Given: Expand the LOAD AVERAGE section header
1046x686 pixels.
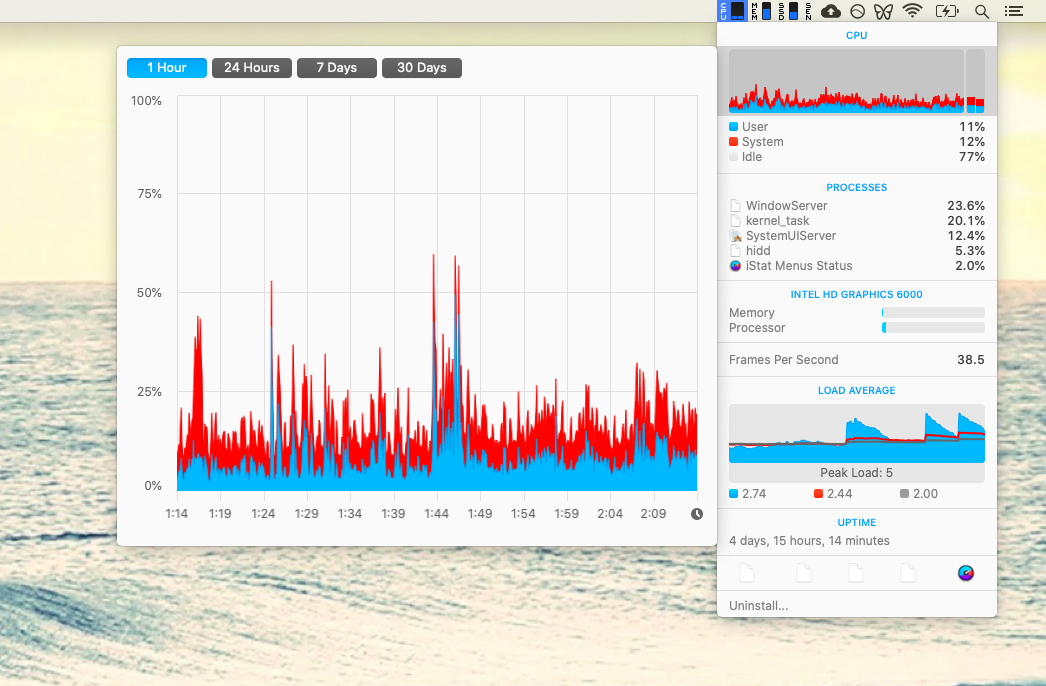Looking at the screenshot, I should coord(856,390).
